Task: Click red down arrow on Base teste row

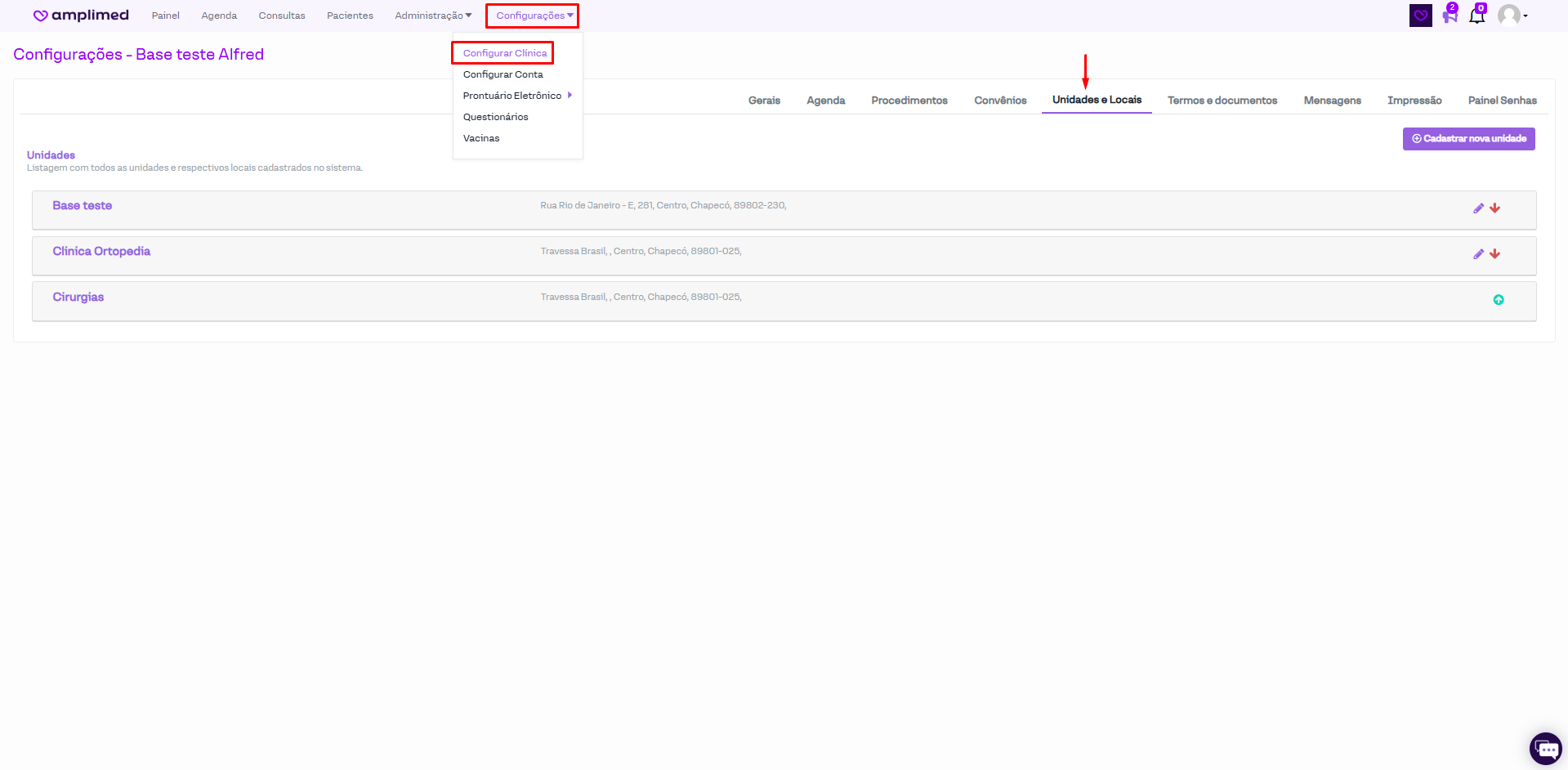Action: click(1494, 208)
